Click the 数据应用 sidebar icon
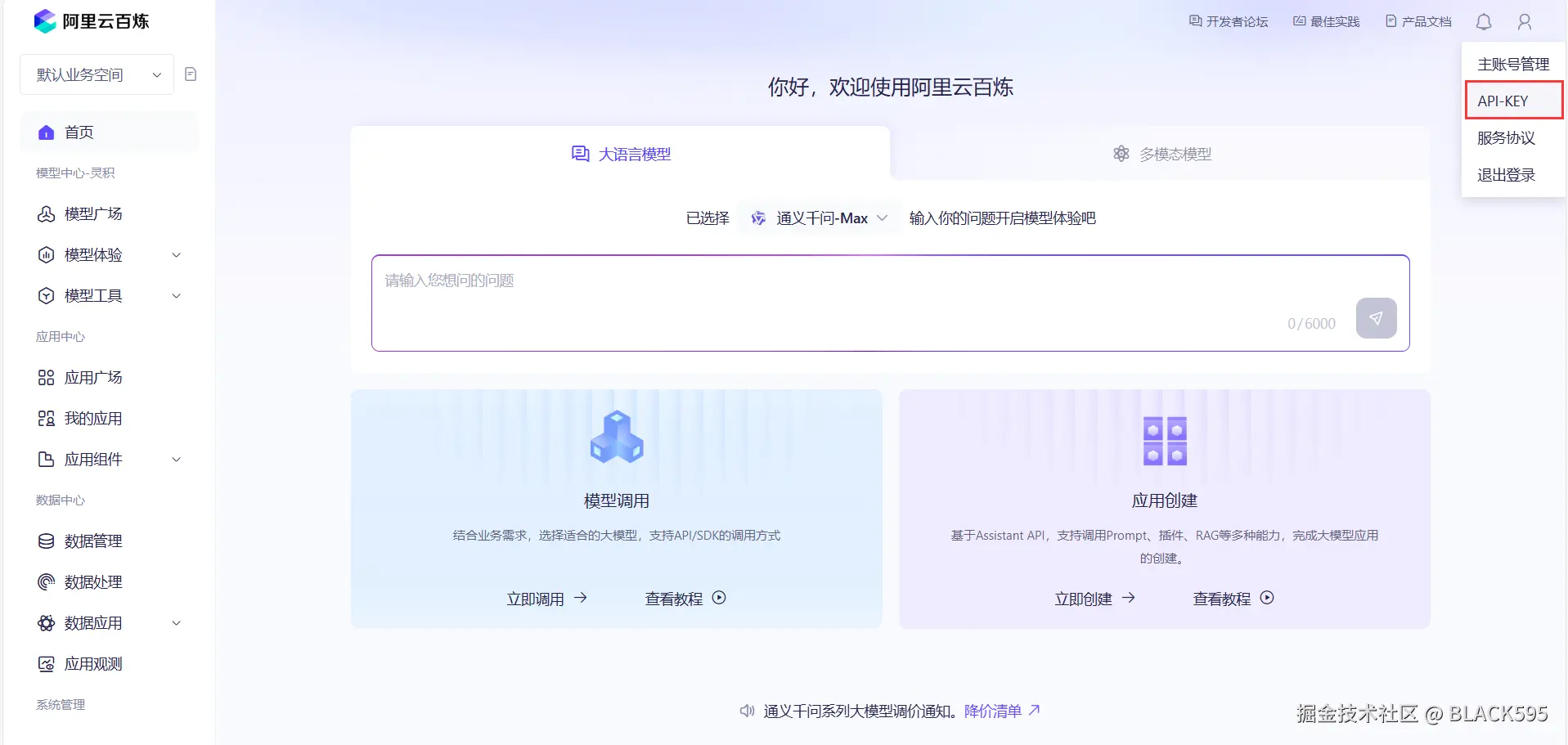 (x=47, y=623)
